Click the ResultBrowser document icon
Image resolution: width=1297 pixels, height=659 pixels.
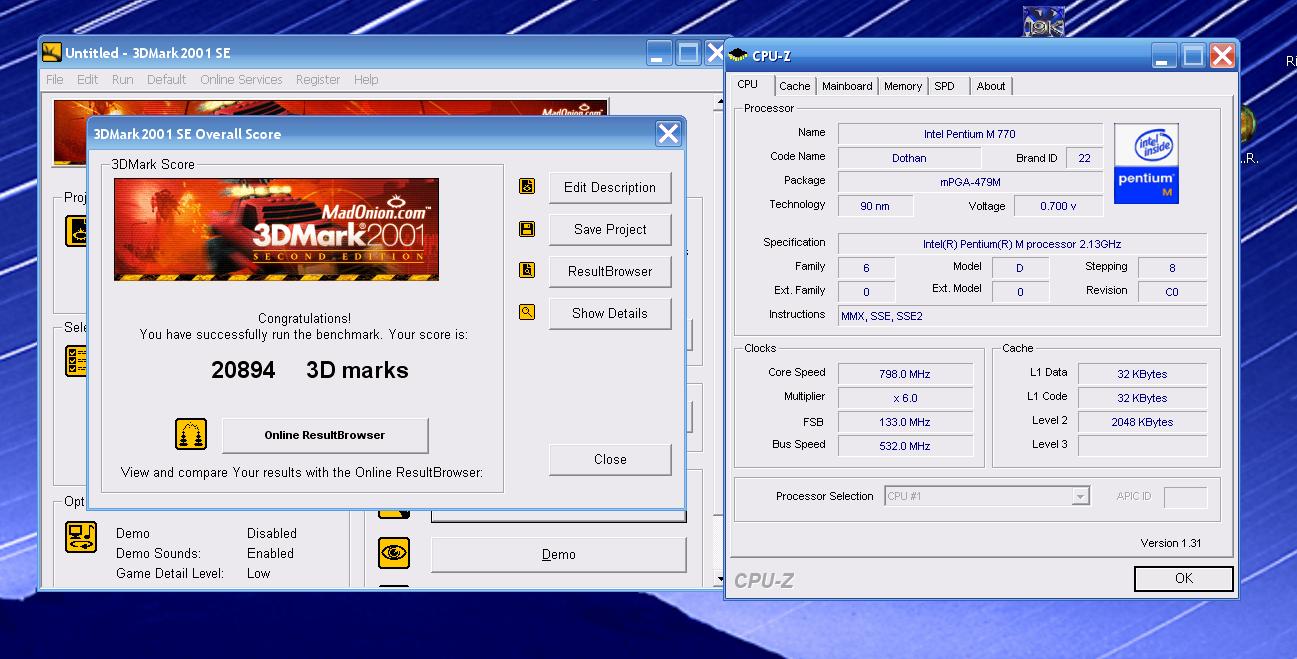[x=527, y=270]
